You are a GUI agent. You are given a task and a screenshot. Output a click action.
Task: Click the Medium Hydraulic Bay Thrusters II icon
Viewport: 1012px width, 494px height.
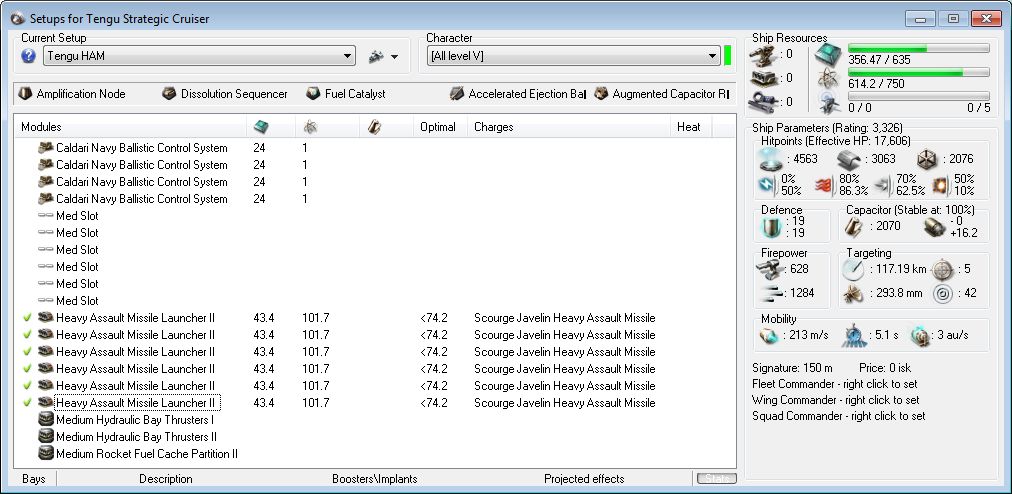[x=45, y=437]
